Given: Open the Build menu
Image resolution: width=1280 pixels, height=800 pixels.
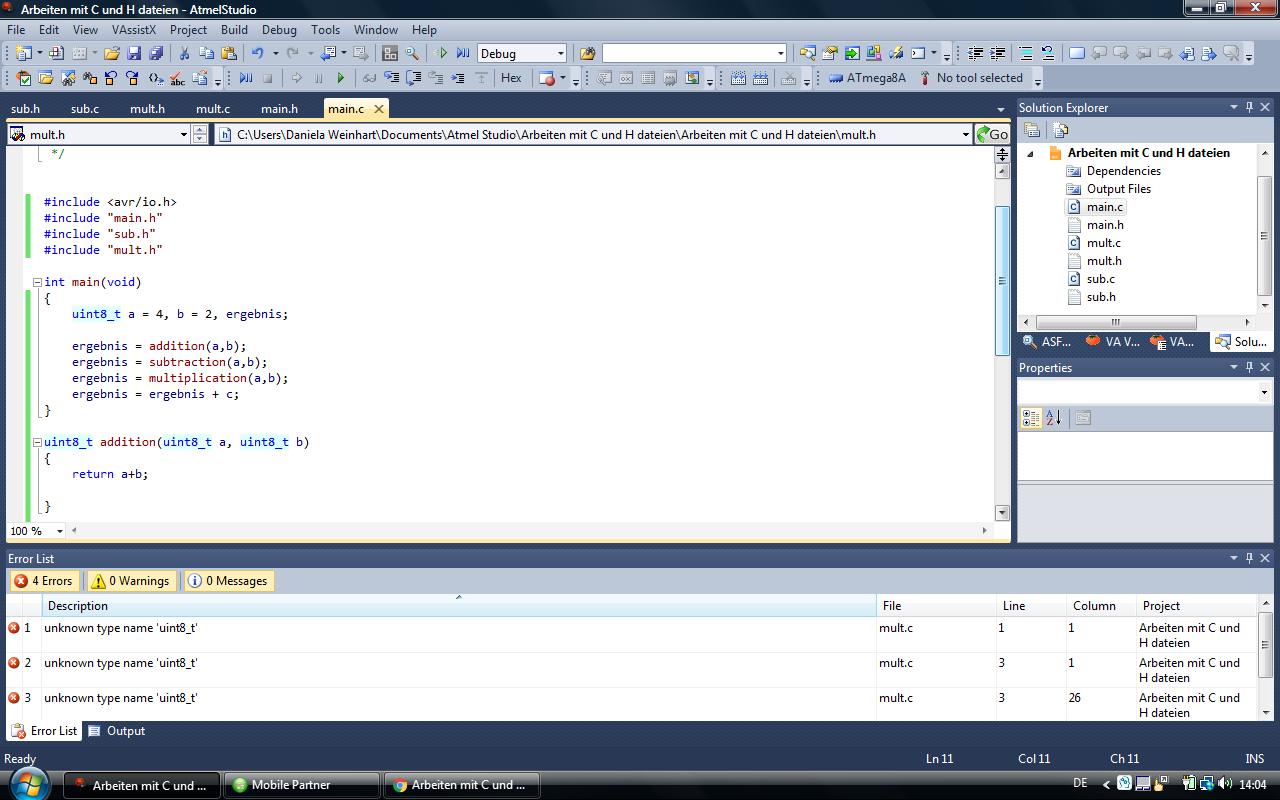Looking at the screenshot, I should [x=234, y=30].
